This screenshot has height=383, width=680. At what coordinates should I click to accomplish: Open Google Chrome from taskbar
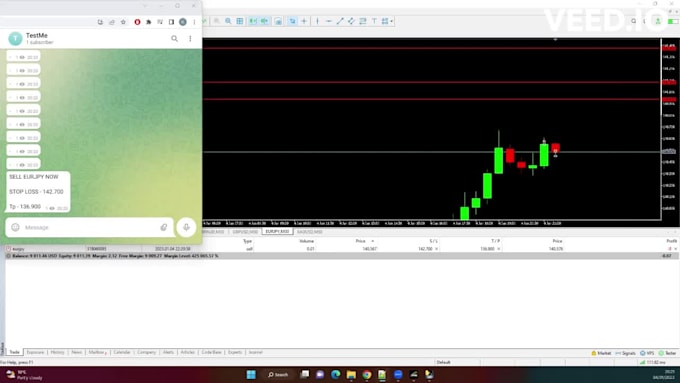pyautogui.click(x=367, y=375)
